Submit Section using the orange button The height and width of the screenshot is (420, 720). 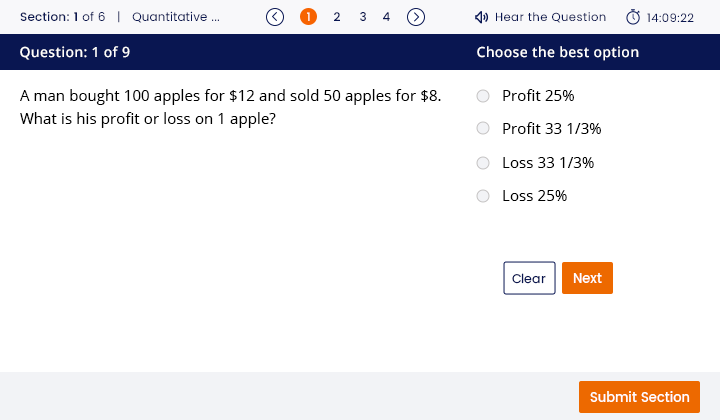click(639, 397)
